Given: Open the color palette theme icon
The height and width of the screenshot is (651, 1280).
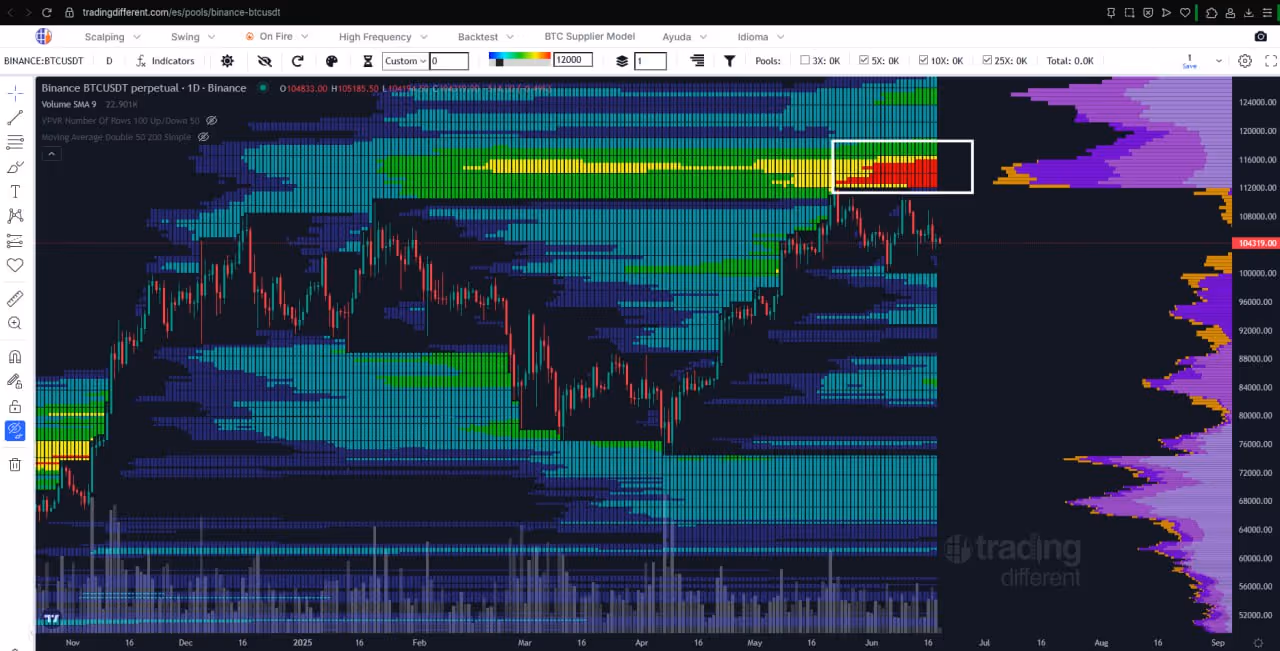Looking at the screenshot, I should click(332, 61).
